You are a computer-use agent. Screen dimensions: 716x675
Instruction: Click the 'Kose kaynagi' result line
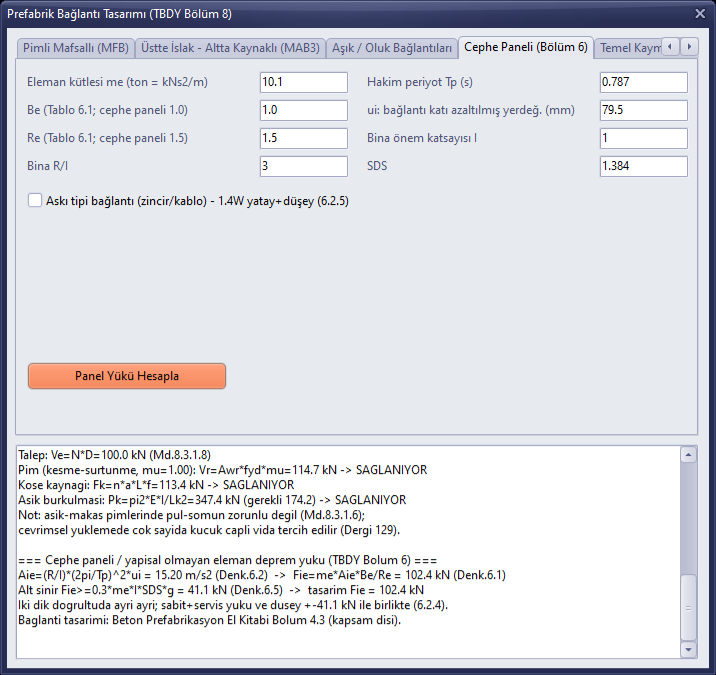click(156, 485)
